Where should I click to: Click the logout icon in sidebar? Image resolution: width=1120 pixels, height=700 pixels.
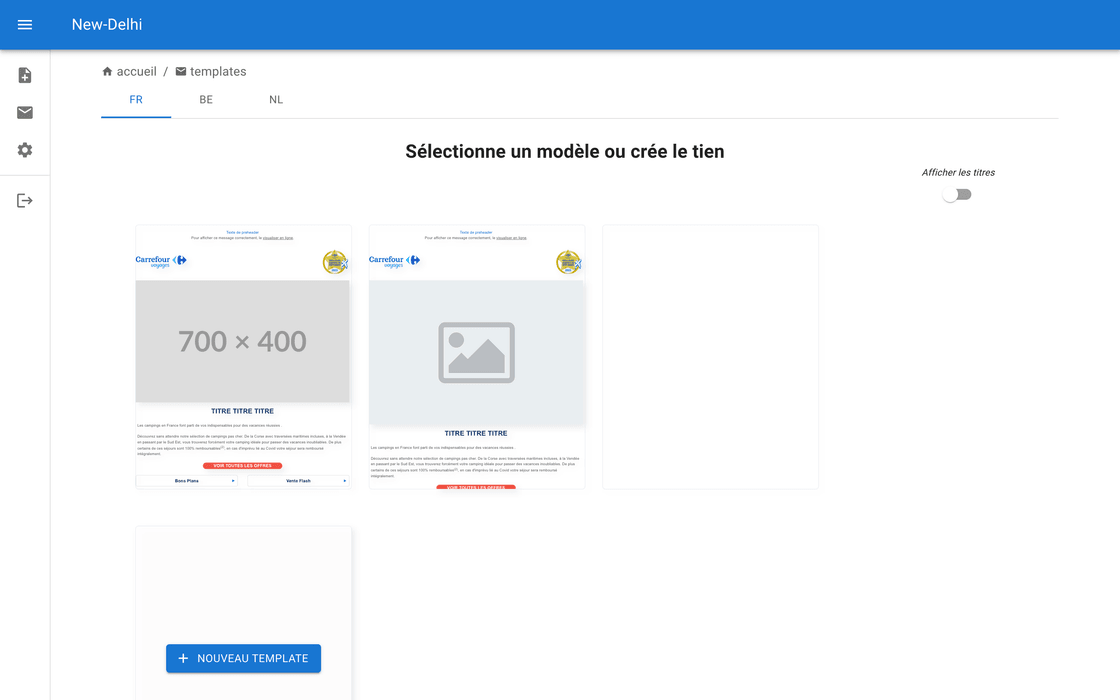pyautogui.click(x=25, y=201)
